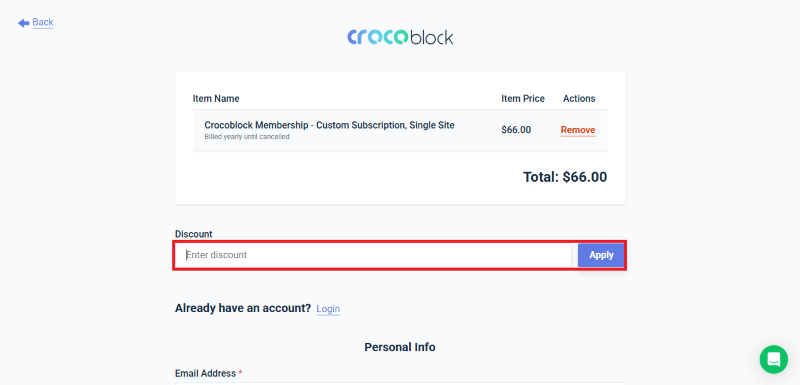Open the green chat support widget

773,359
